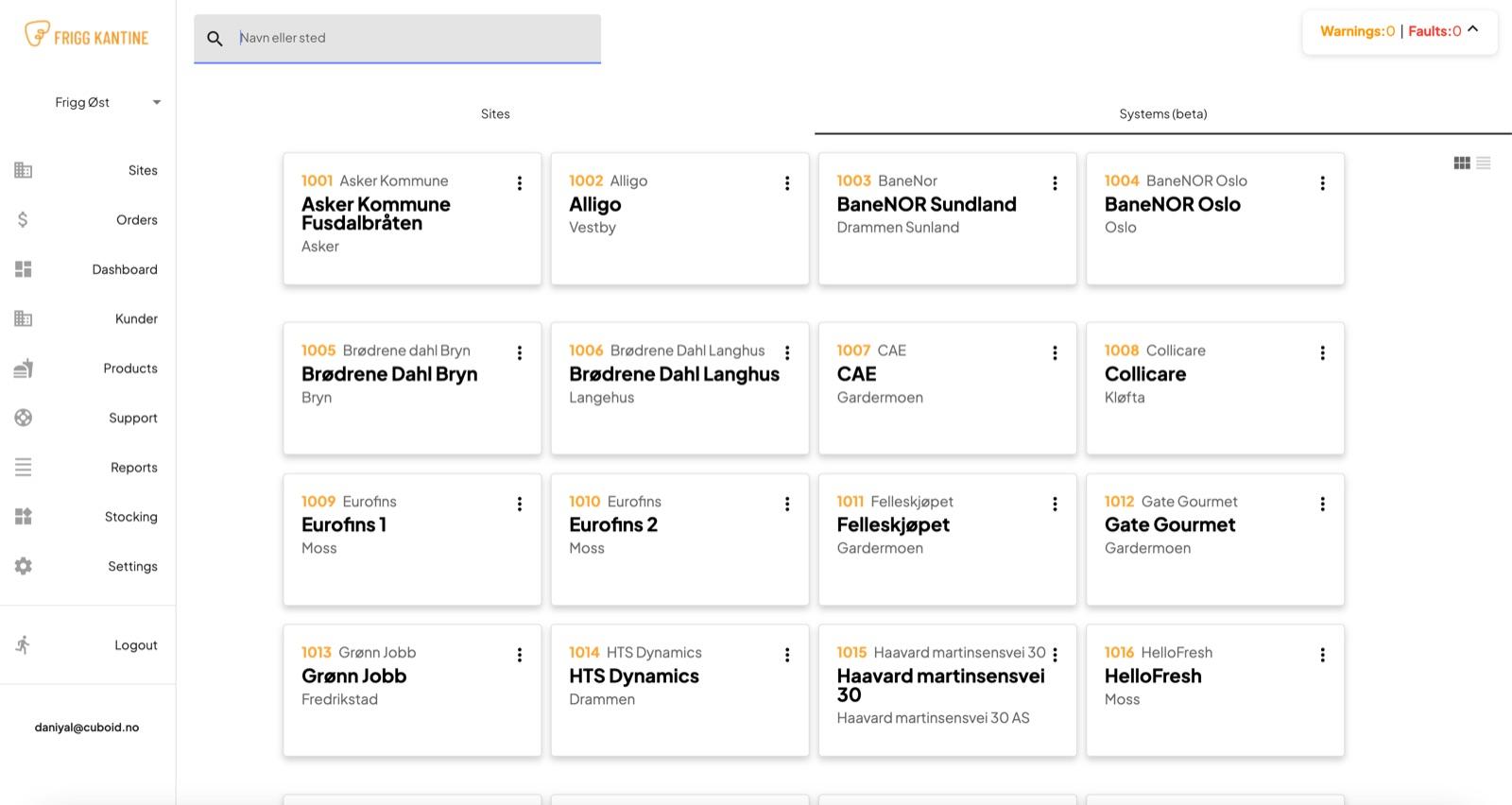Switch to list view layout
Image resolution: width=1512 pixels, height=805 pixels.
(x=1484, y=163)
